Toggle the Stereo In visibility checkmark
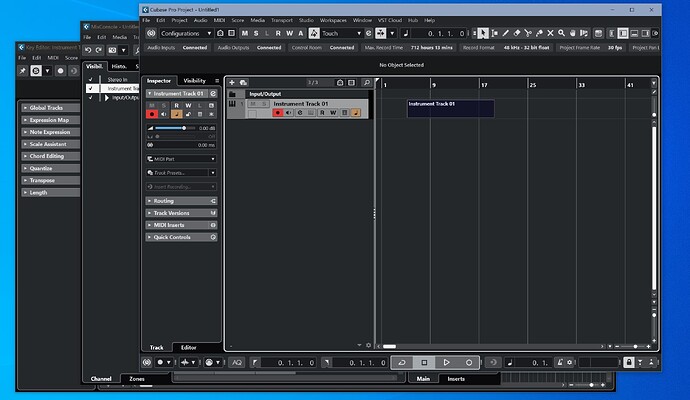This screenshot has width=690, height=400. [91, 79]
